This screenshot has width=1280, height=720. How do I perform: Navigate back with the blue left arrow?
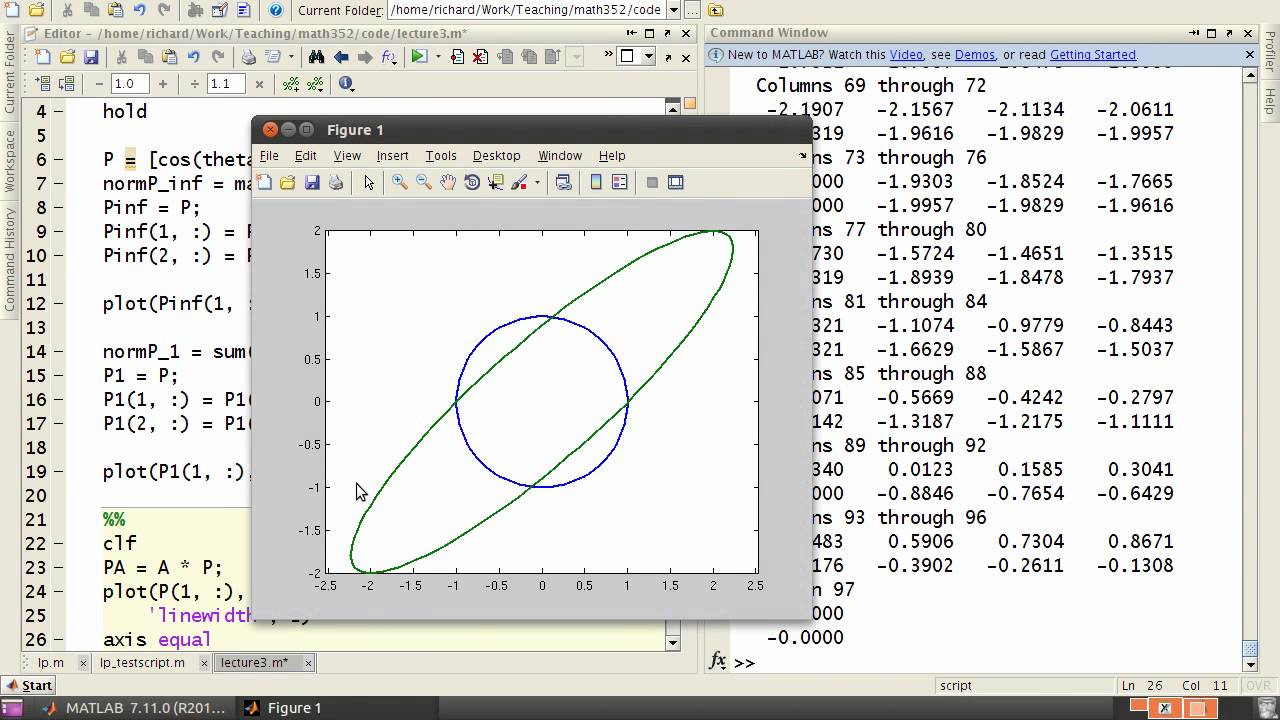(341, 57)
